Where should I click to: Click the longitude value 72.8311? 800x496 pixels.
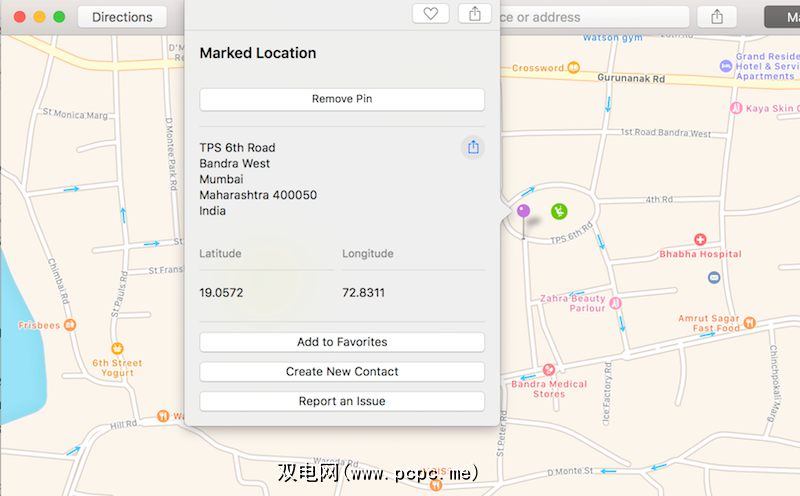click(x=363, y=292)
